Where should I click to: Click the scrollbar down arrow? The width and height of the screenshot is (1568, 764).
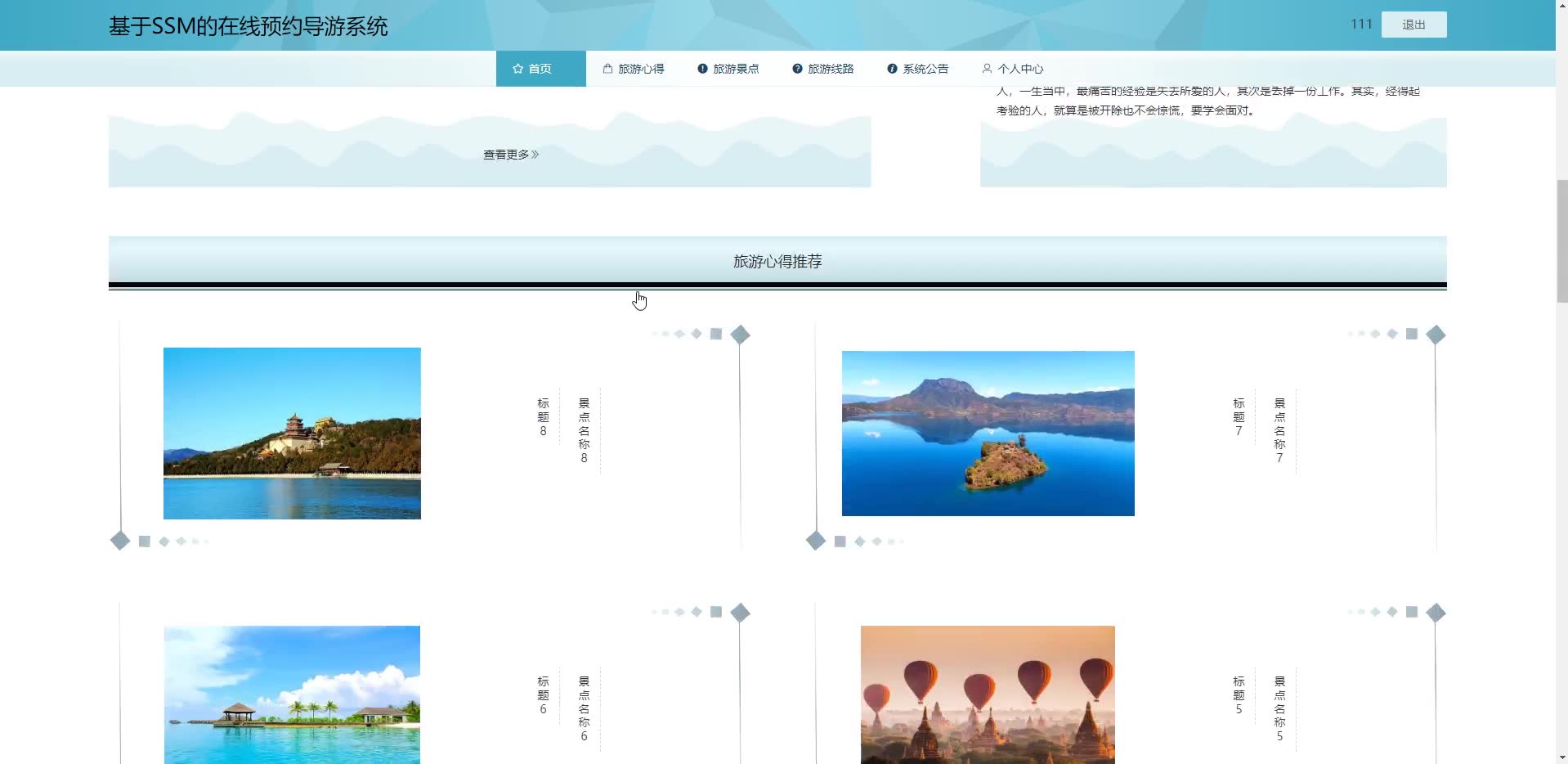tap(1561, 757)
